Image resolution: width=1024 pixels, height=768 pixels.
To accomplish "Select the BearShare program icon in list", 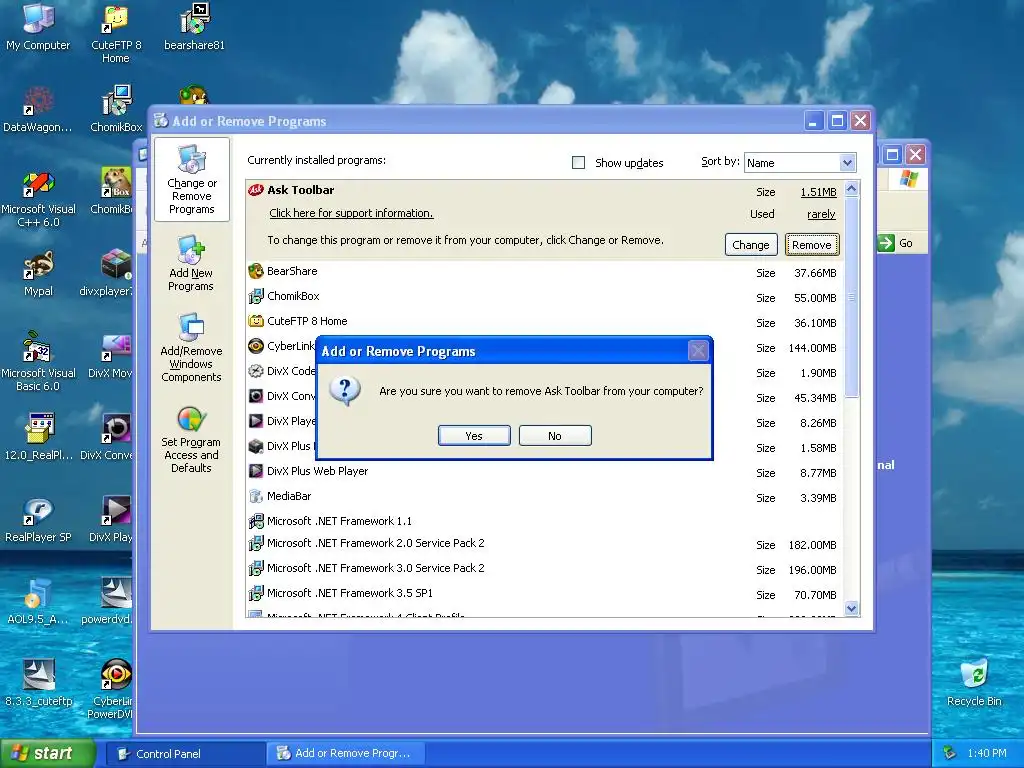I will point(255,271).
